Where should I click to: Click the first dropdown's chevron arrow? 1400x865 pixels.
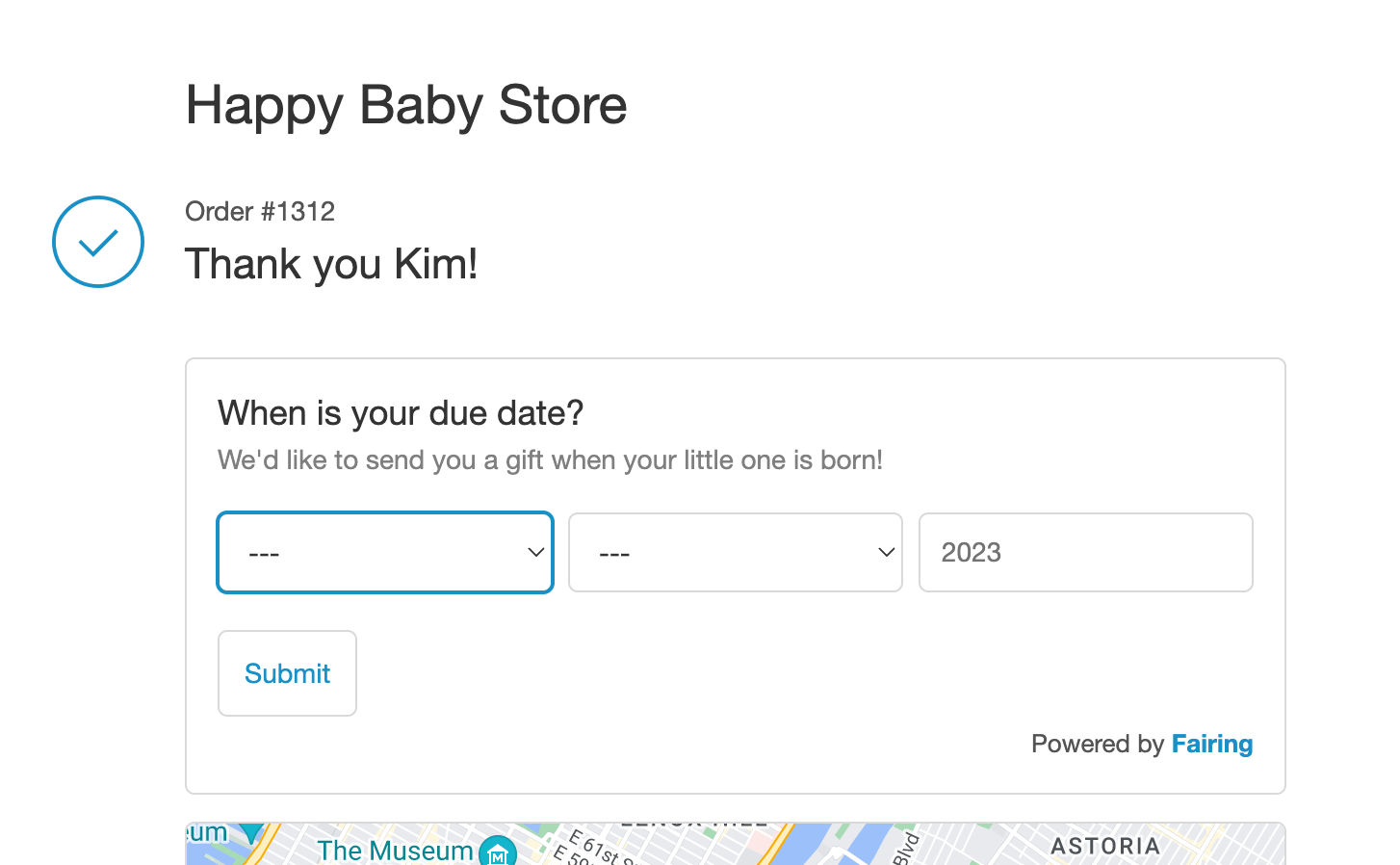click(536, 553)
